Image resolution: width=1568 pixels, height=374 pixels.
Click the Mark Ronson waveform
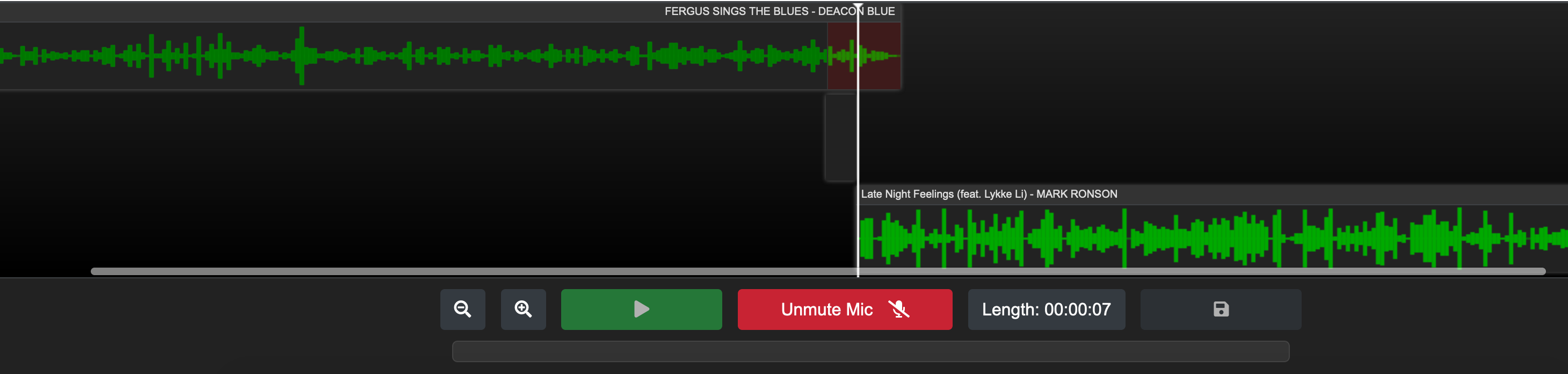(x=1213, y=238)
